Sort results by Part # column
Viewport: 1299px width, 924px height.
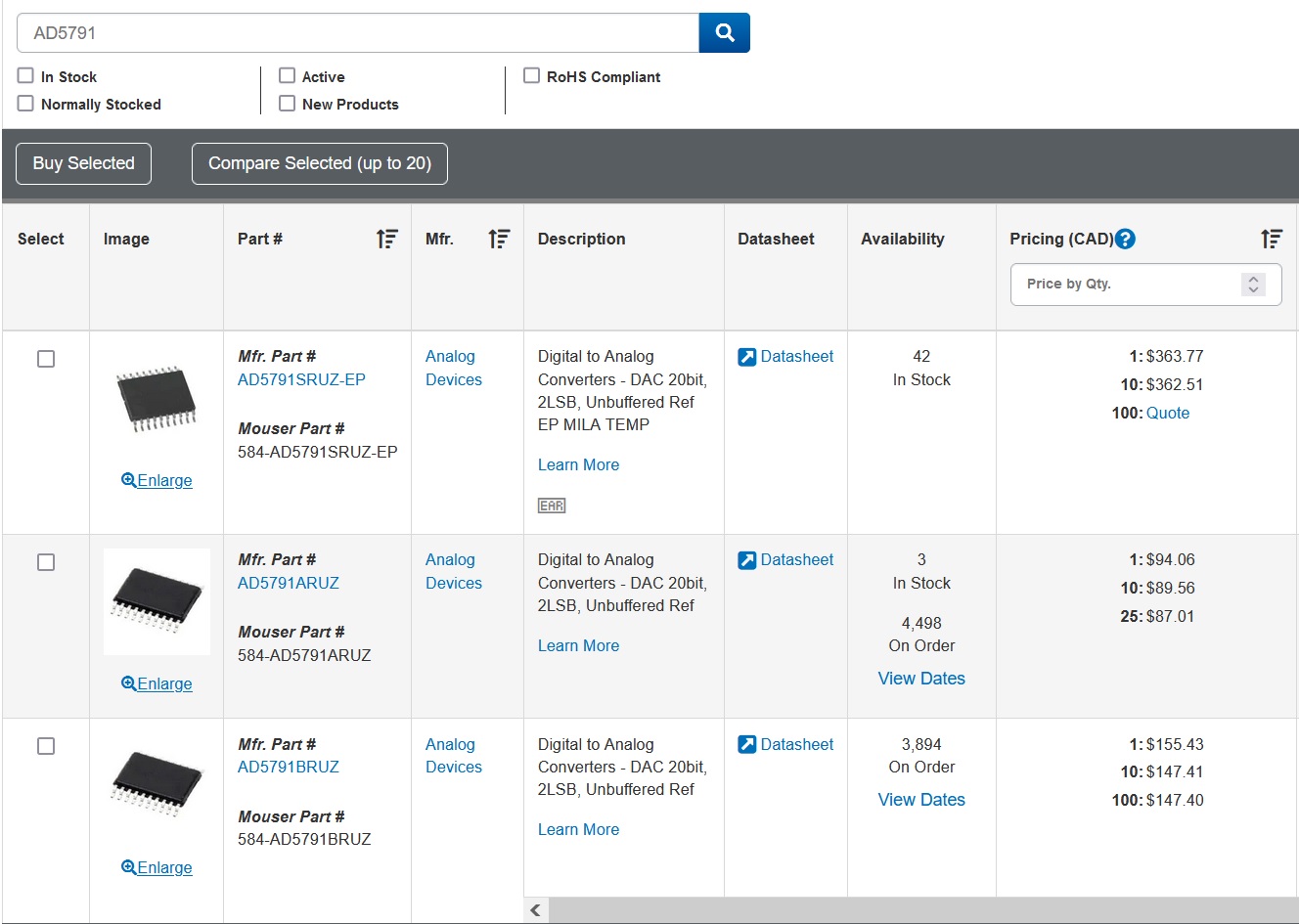click(386, 239)
